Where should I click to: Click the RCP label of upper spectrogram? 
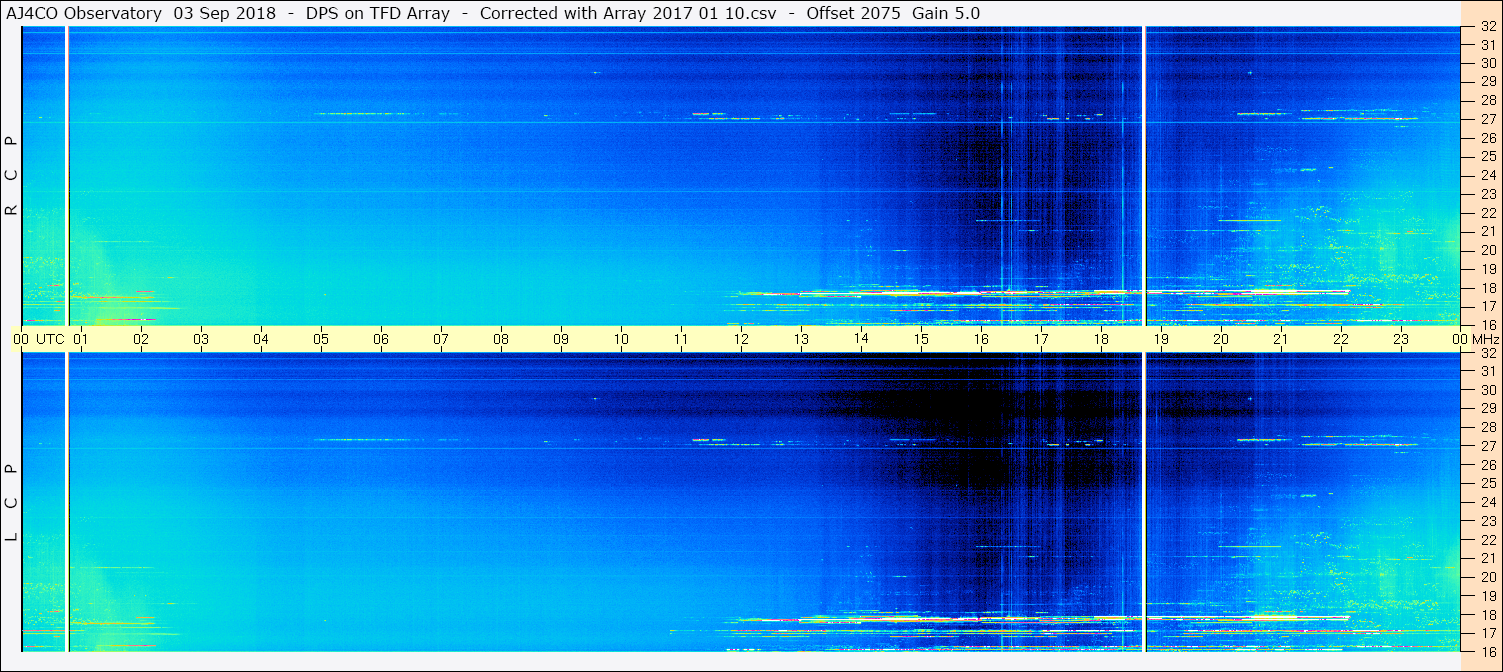(x=12, y=175)
